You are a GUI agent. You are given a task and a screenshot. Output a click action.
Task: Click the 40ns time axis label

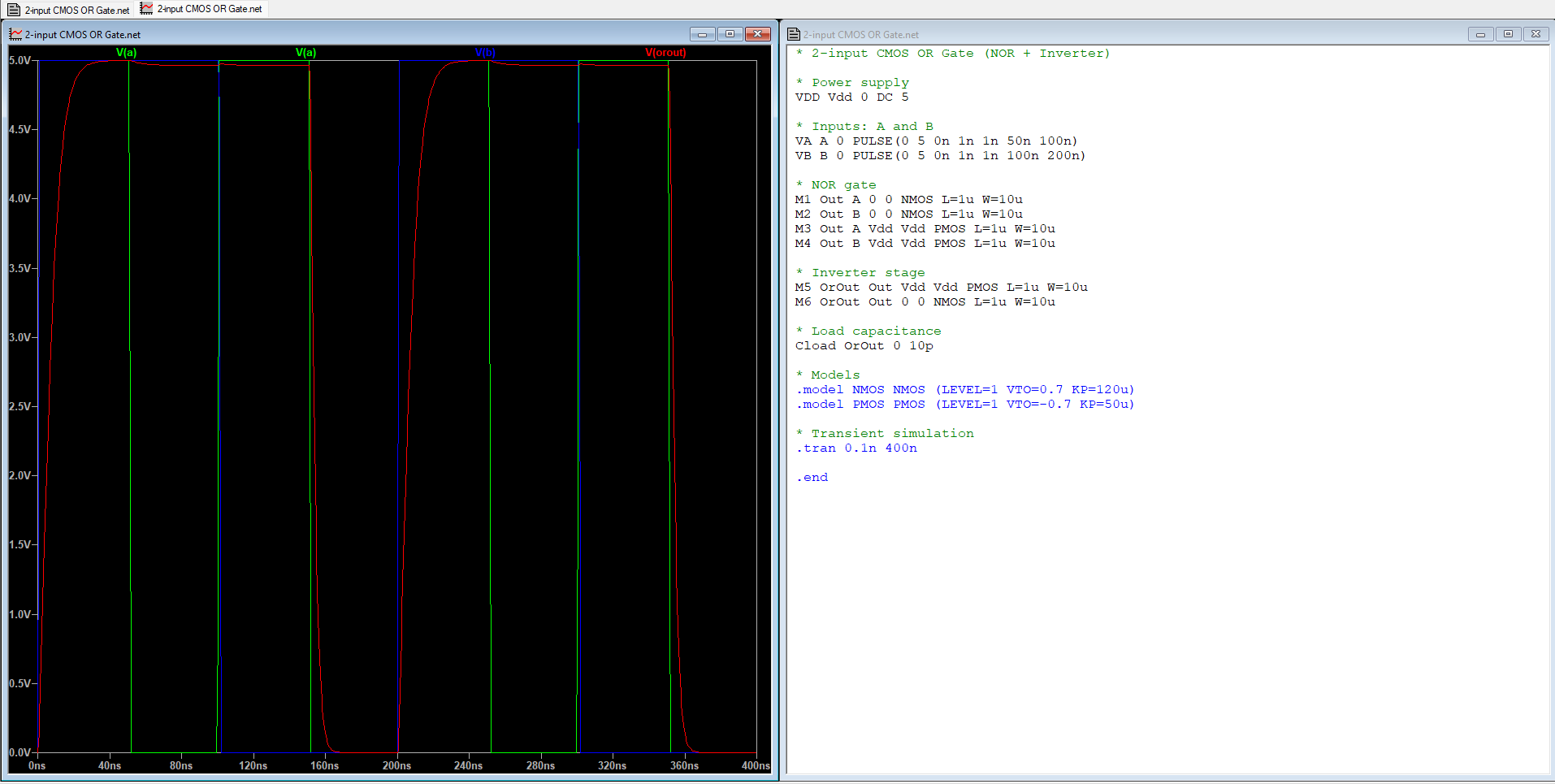pos(110,765)
